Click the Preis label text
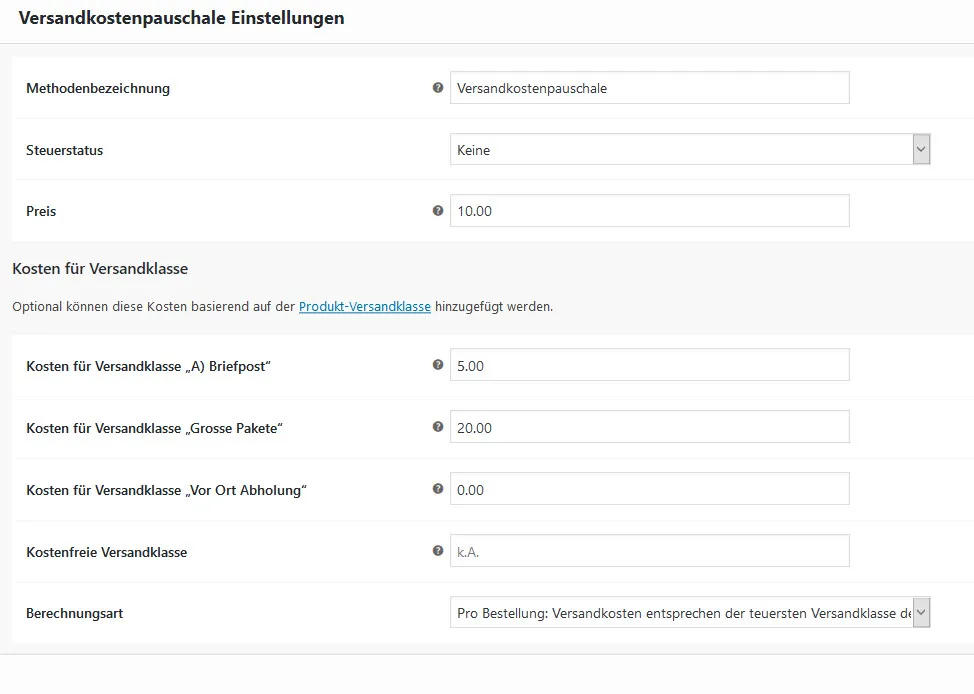This screenshot has height=694, width=974. (41, 211)
